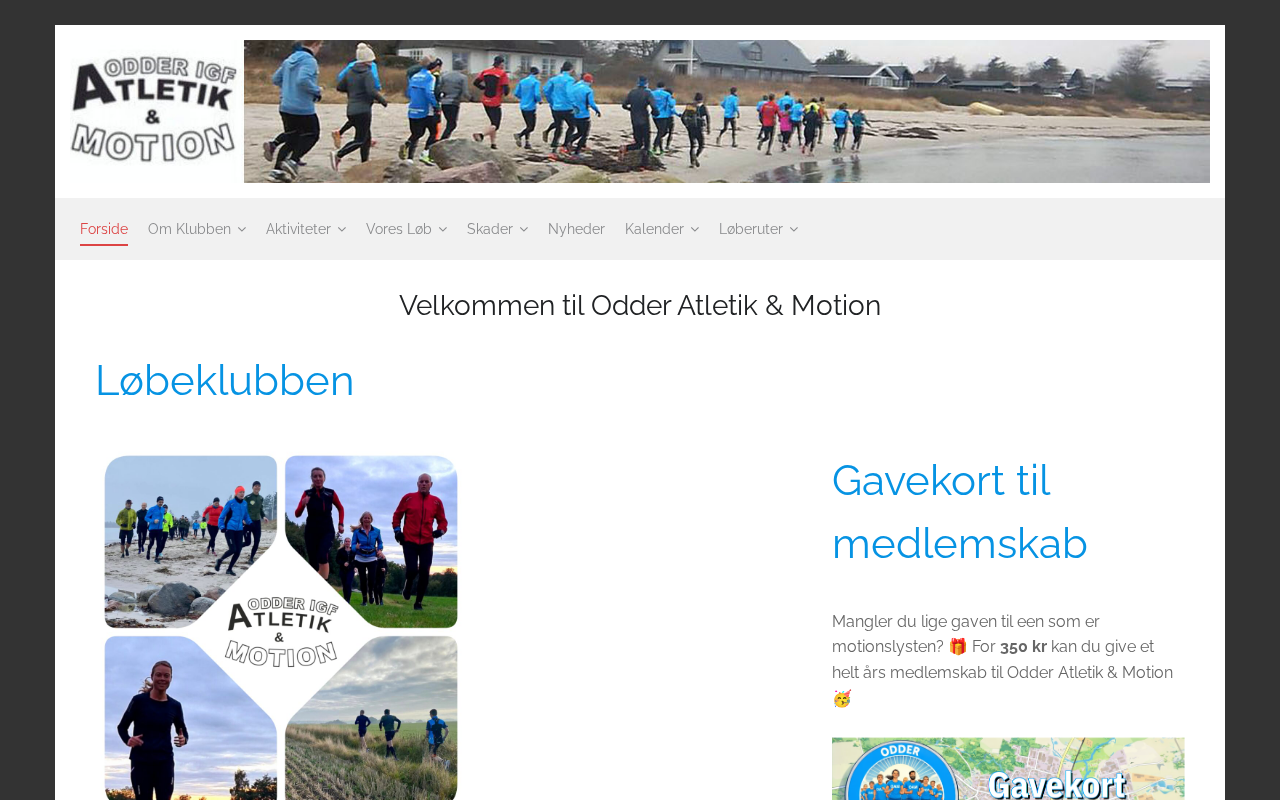Screen dimensions: 1280x800
Task: Select the Aktiviteter menu entry
Action: tap(298, 229)
